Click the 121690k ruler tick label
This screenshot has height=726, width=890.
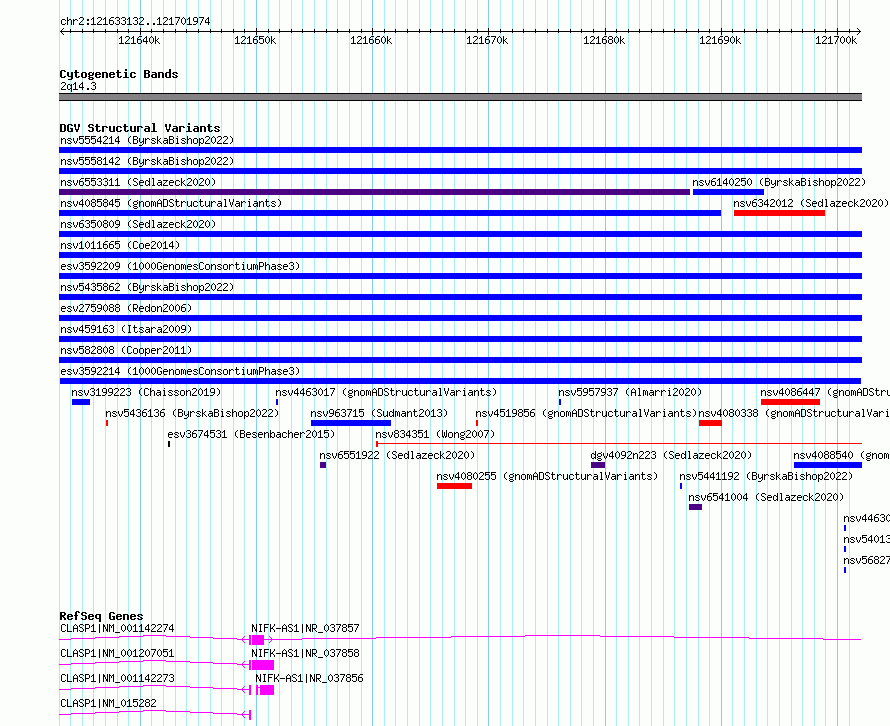pyautogui.click(x=720, y=40)
